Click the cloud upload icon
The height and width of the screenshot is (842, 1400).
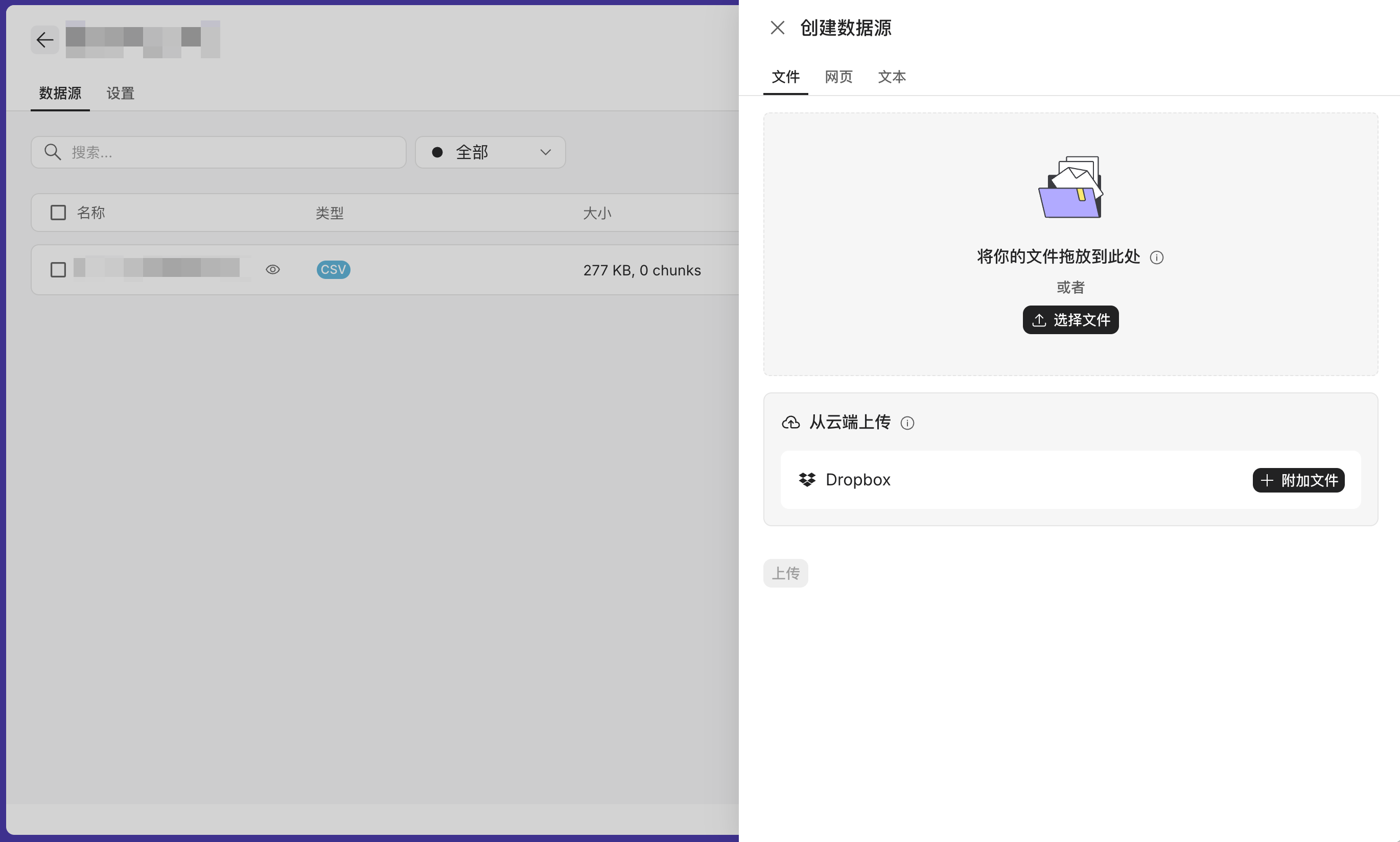pyautogui.click(x=791, y=423)
